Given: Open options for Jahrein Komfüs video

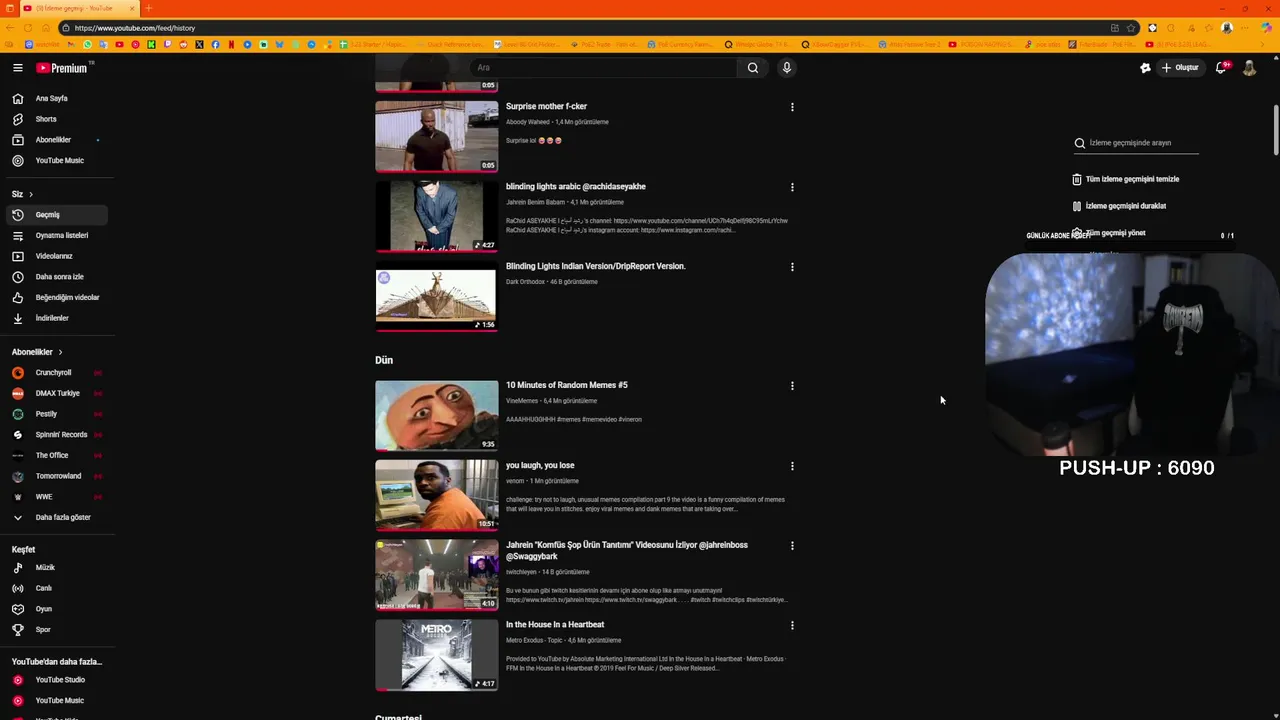Looking at the screenshot, I should [792, 546].
